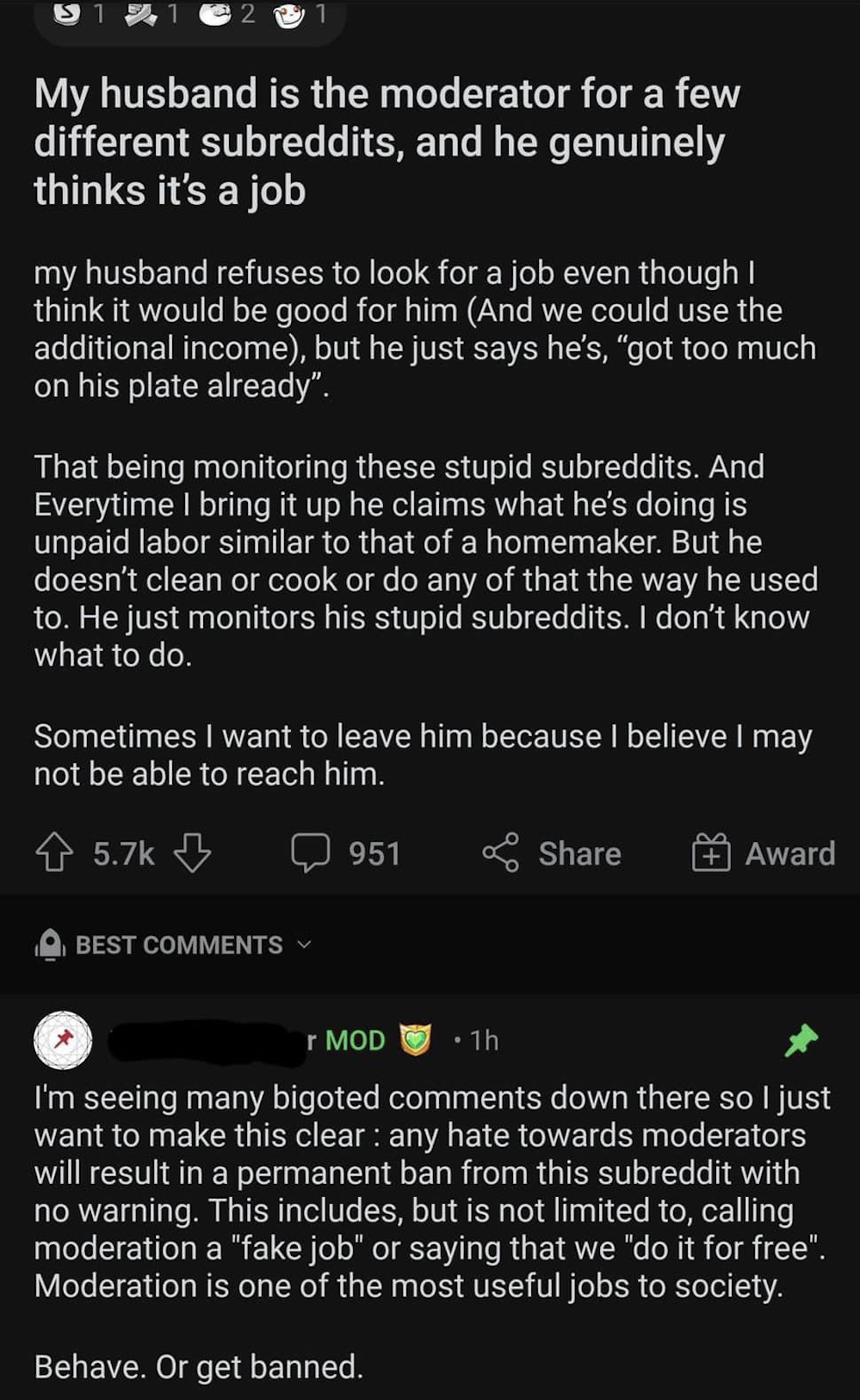Tap the share arrow icon

coord(500,852)
